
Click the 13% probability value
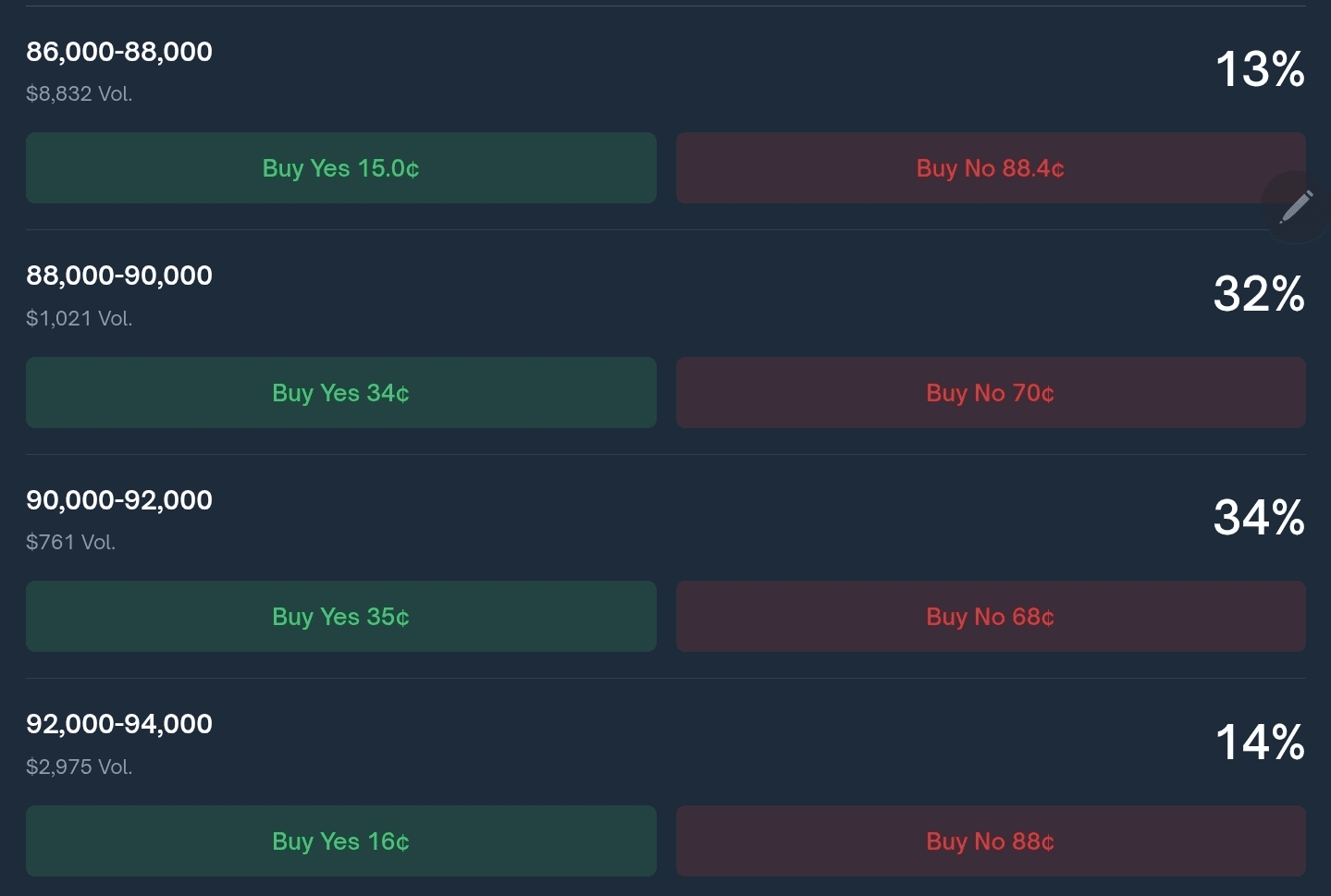click(1259, 70)
